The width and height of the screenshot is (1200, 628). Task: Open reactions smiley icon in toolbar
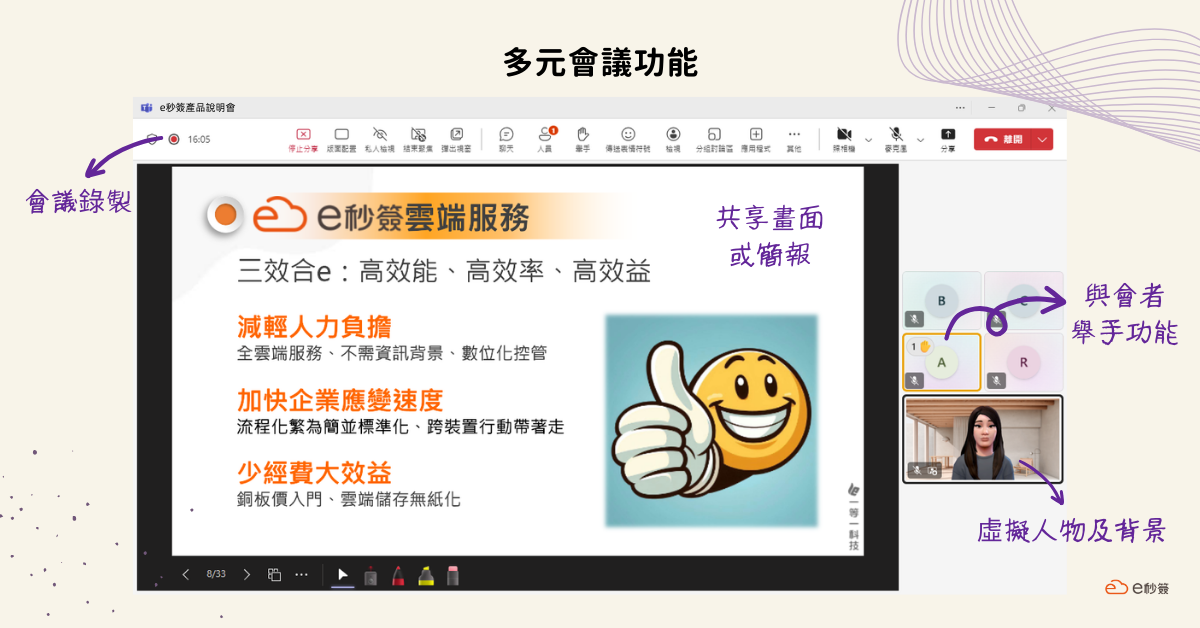pos(628,134)
